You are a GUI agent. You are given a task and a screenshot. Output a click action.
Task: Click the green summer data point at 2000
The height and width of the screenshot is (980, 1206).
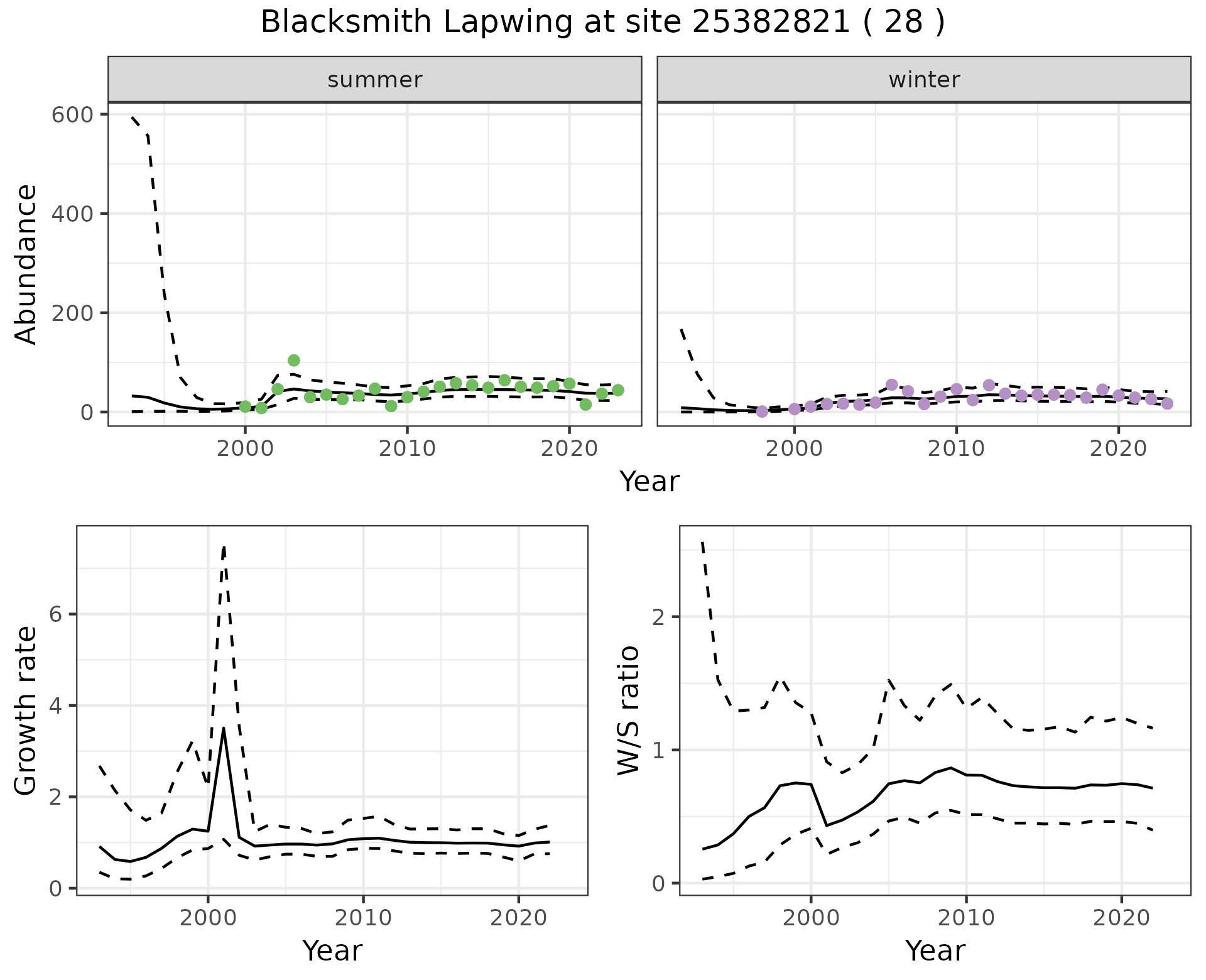click(x=245, y=406)
